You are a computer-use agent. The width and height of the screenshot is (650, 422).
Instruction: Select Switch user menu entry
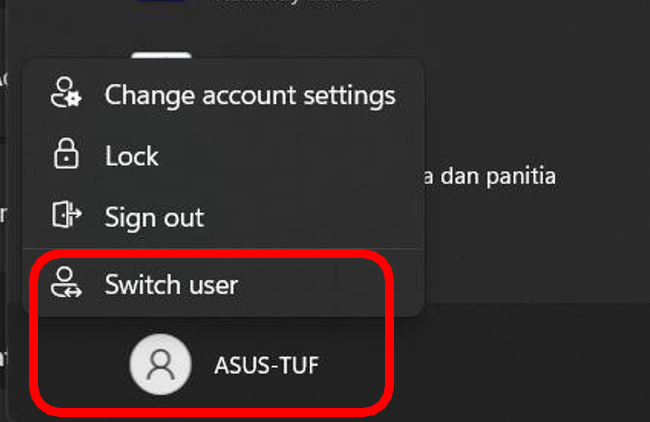[x=171, y=284]
